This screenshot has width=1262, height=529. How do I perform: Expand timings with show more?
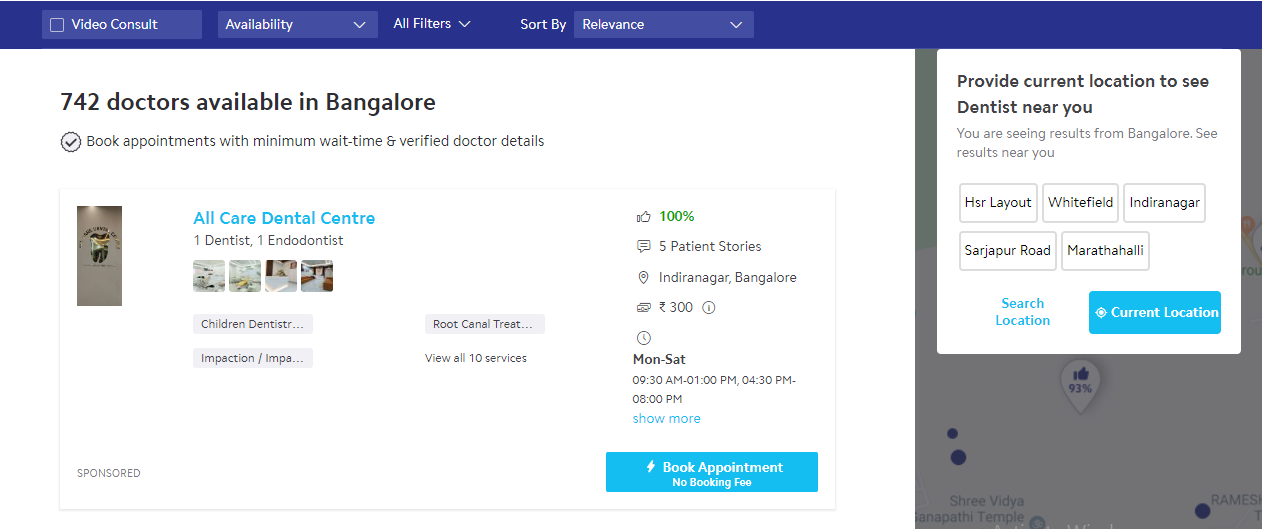(x=666, y=419)
